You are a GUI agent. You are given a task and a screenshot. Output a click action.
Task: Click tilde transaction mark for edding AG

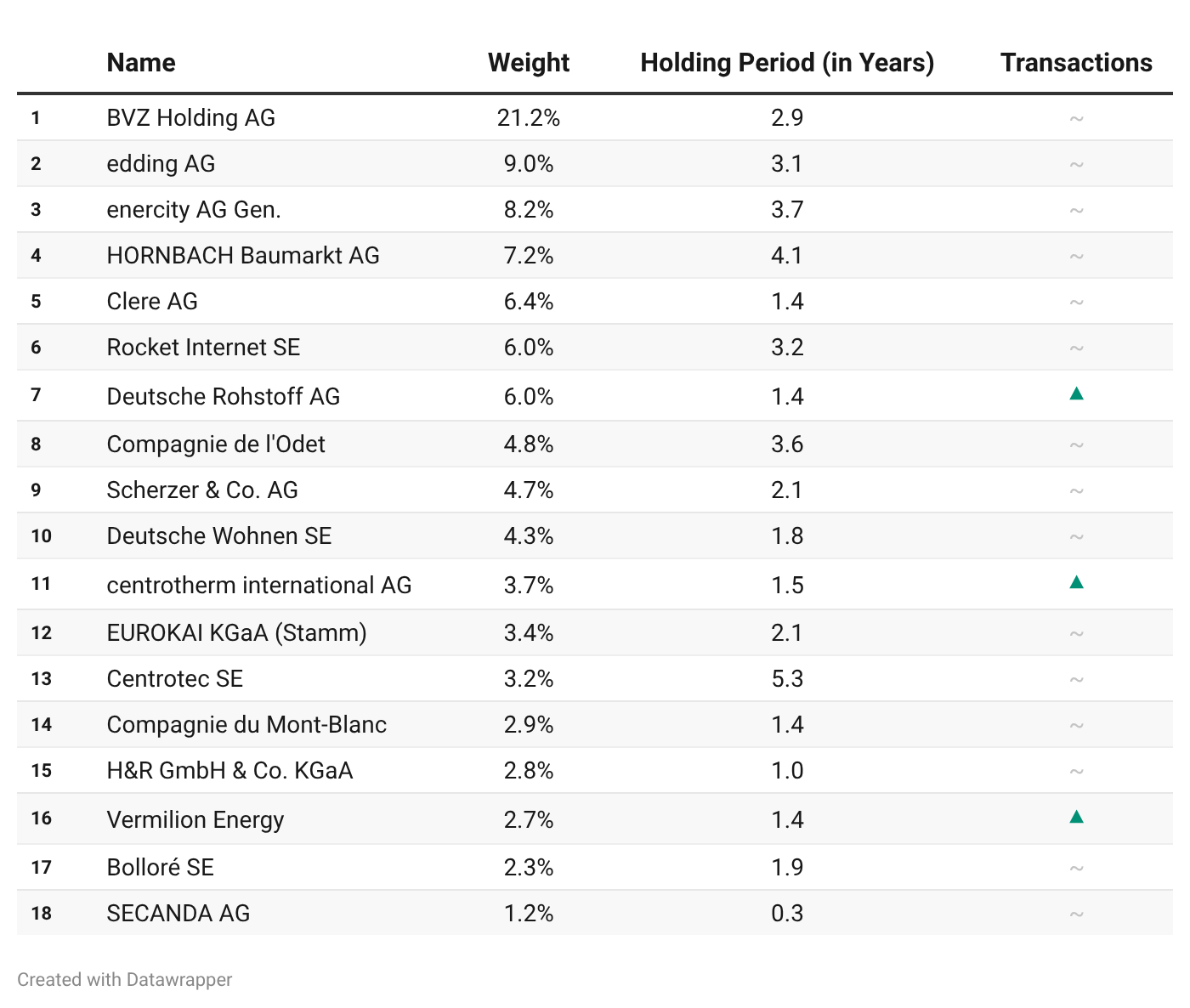[x=1076, y=164]
